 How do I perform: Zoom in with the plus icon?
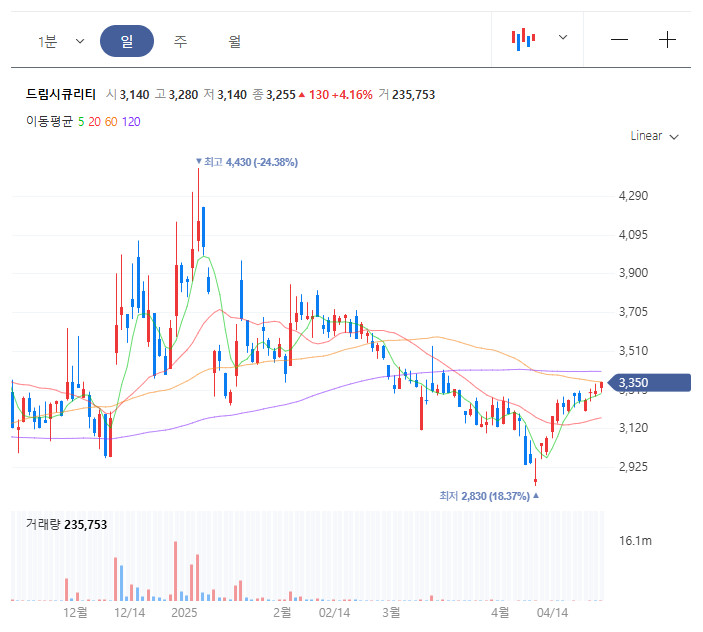coord(667,40)
